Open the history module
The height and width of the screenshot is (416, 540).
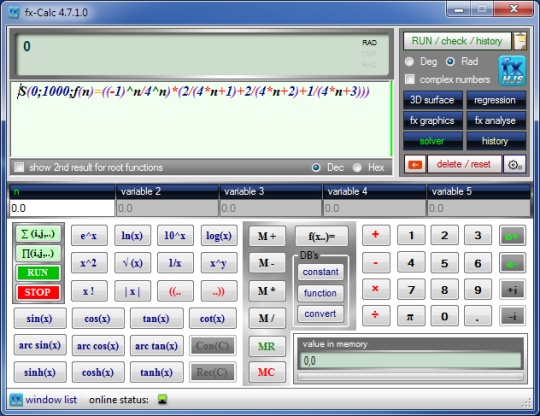496,141
